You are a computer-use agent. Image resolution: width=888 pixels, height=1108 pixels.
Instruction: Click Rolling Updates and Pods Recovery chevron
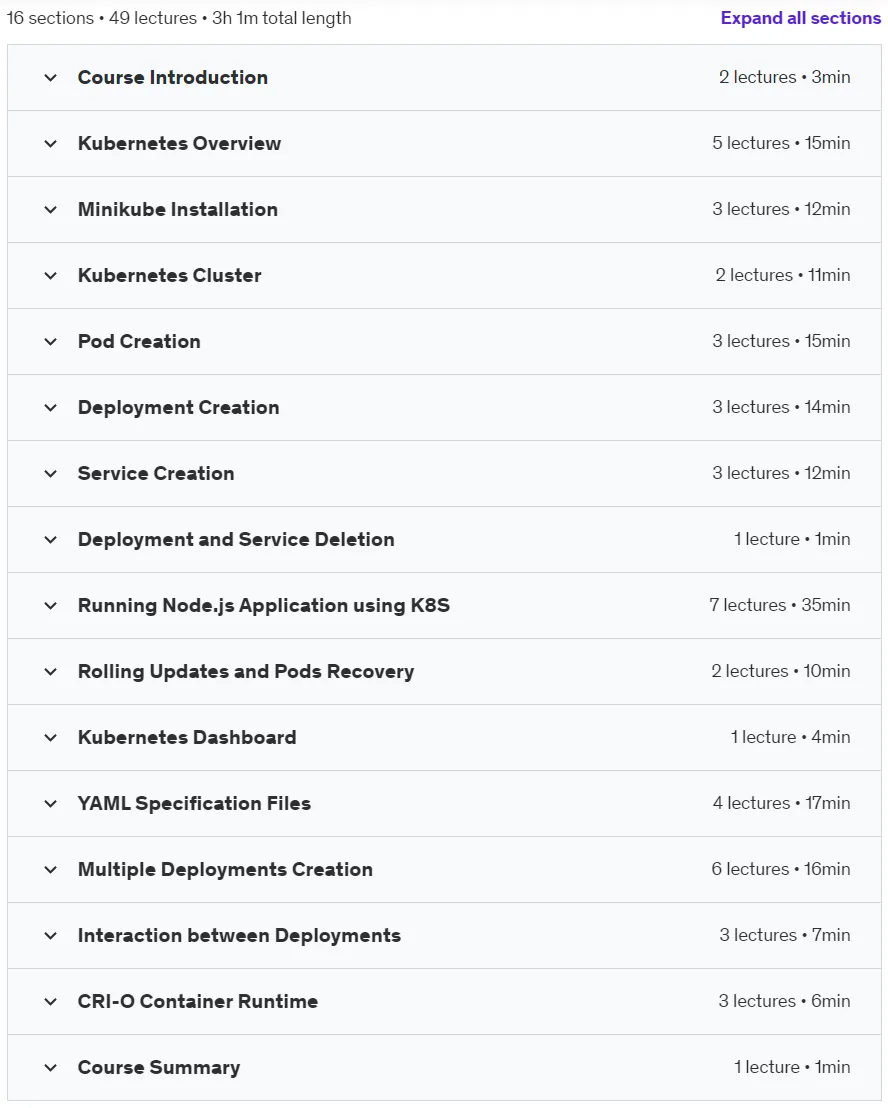pos(50,672)
